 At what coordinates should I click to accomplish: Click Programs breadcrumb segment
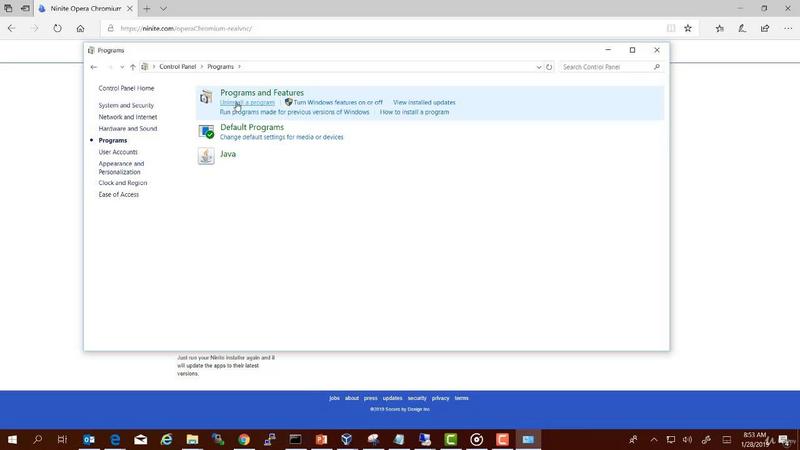[220, 67]
